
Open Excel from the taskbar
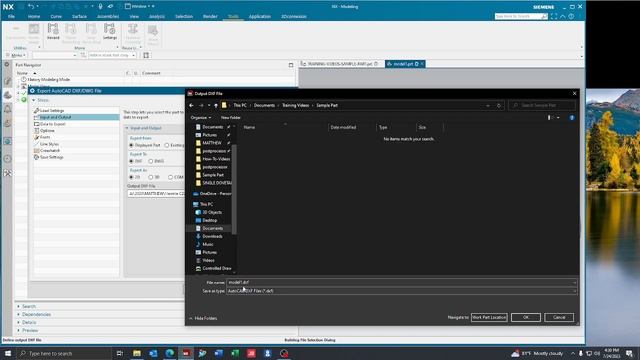tap(235, 353)
